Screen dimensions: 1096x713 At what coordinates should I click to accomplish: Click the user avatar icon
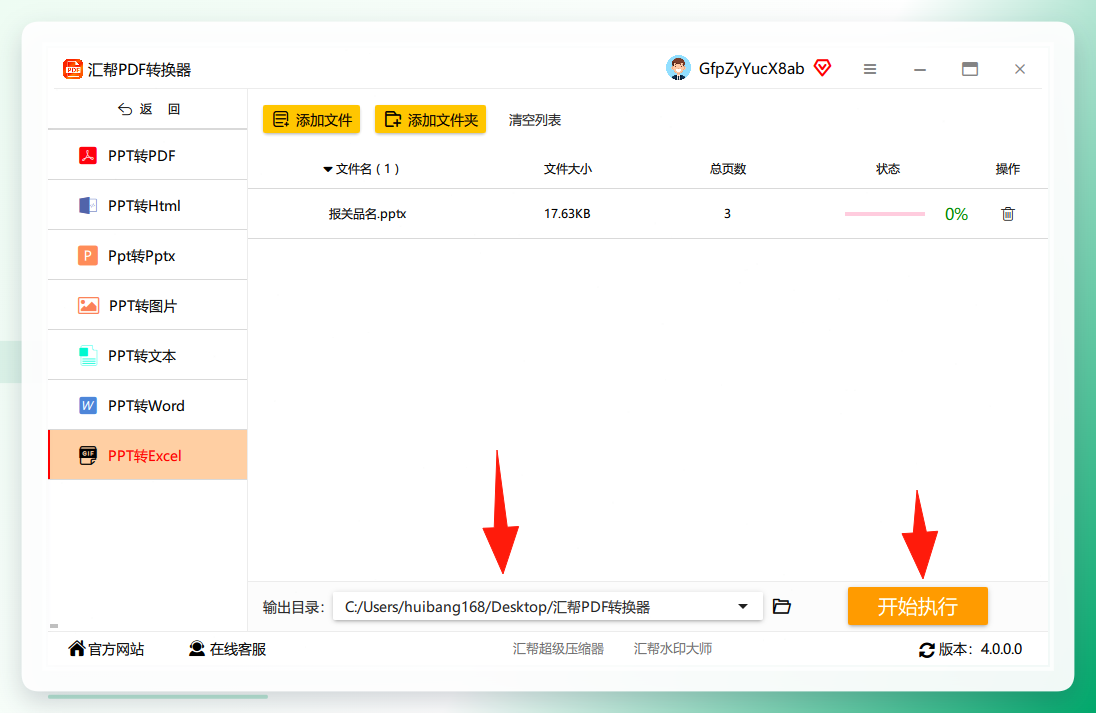pos(678,68)
